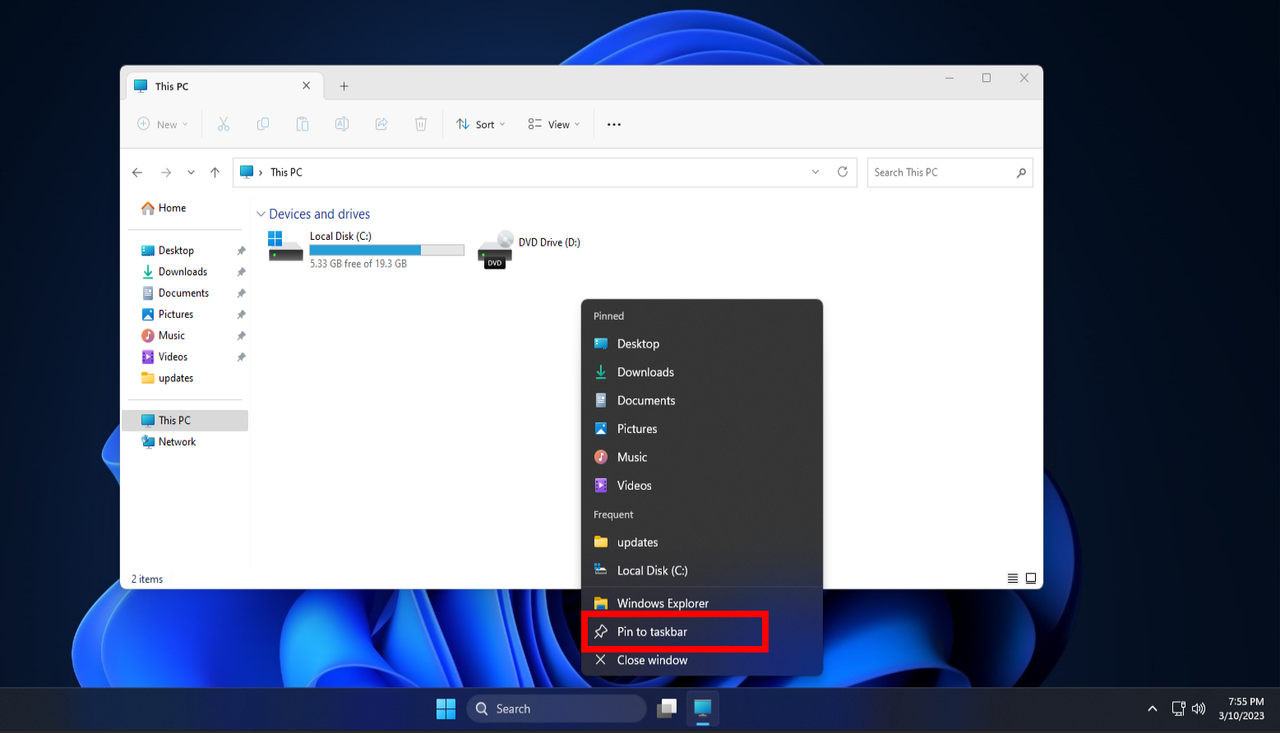Image resolution: width=1280 pixels, height=733 pixels.
Task: Open the See more toolbar menu
Action: [613, 123]
